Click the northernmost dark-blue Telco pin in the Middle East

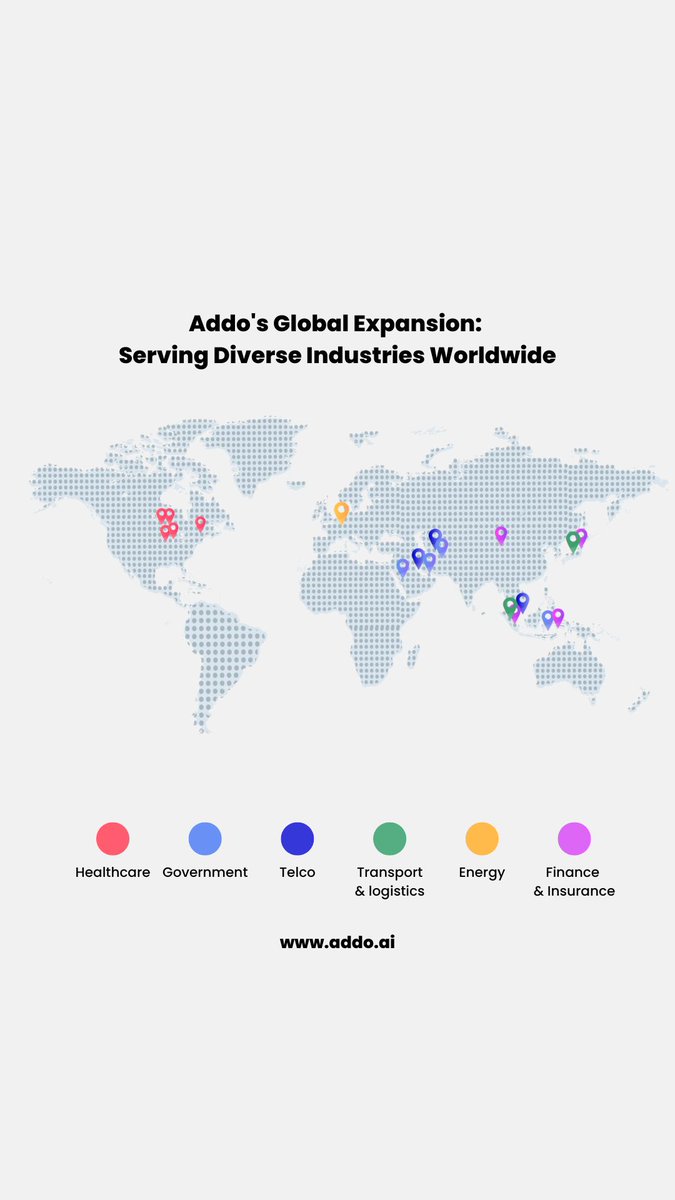click(x=435, y=538)
